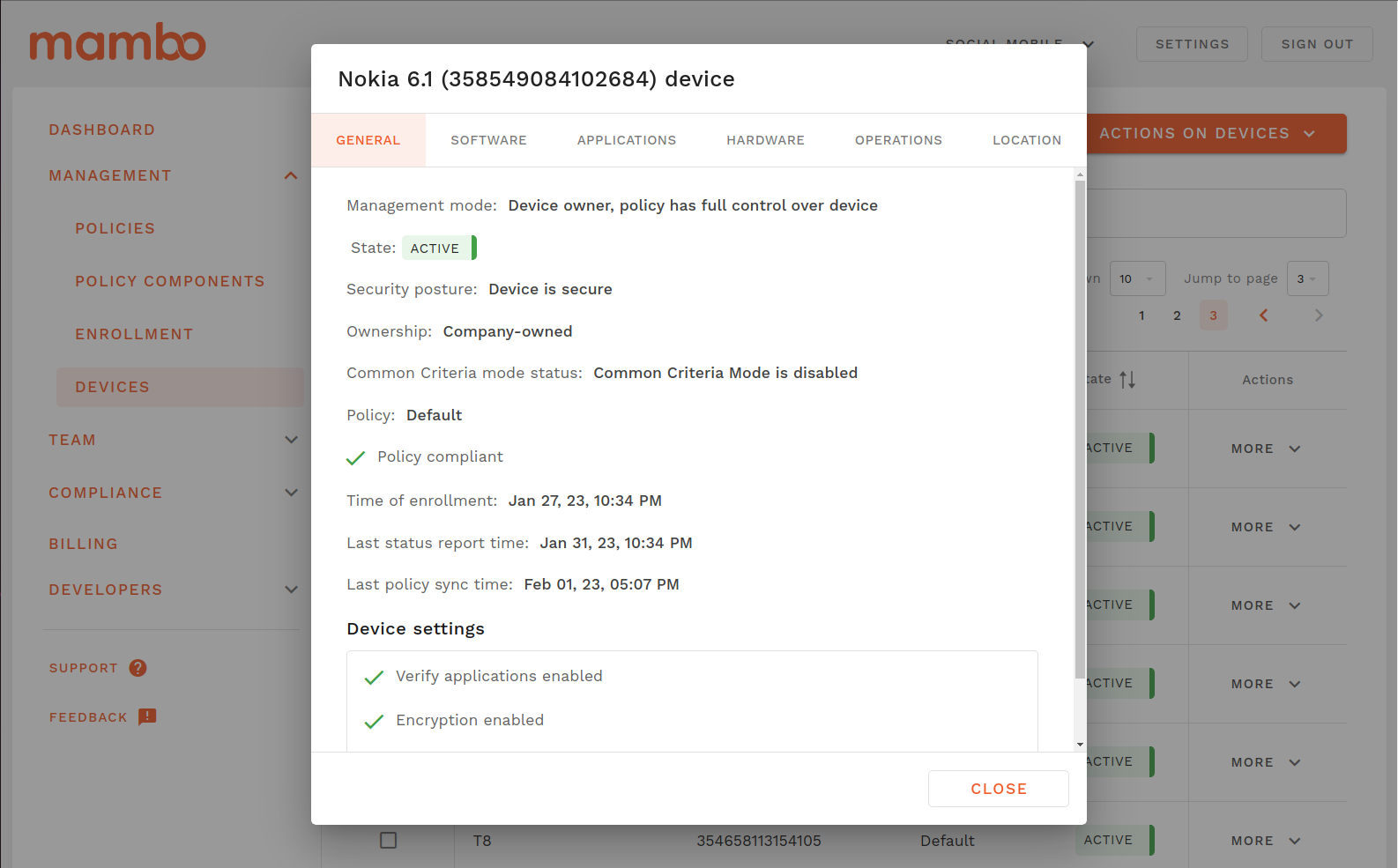Open Policy Components in the sidebar
This screenshot has height=868, width=1398.
[170, 281]
